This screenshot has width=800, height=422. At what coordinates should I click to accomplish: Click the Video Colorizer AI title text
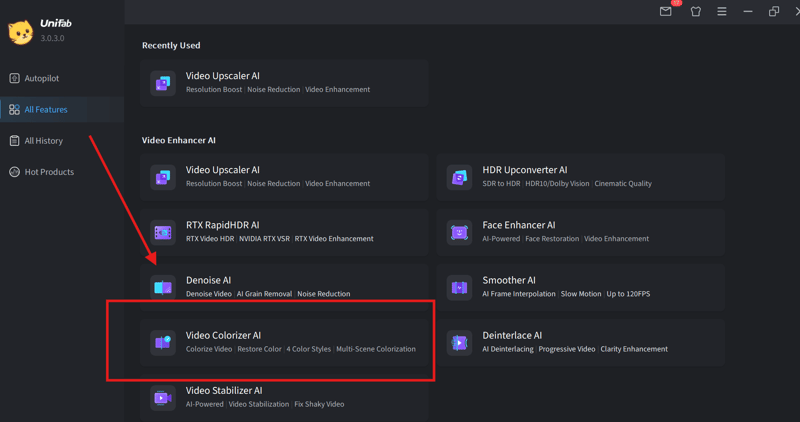click(223, 335)
